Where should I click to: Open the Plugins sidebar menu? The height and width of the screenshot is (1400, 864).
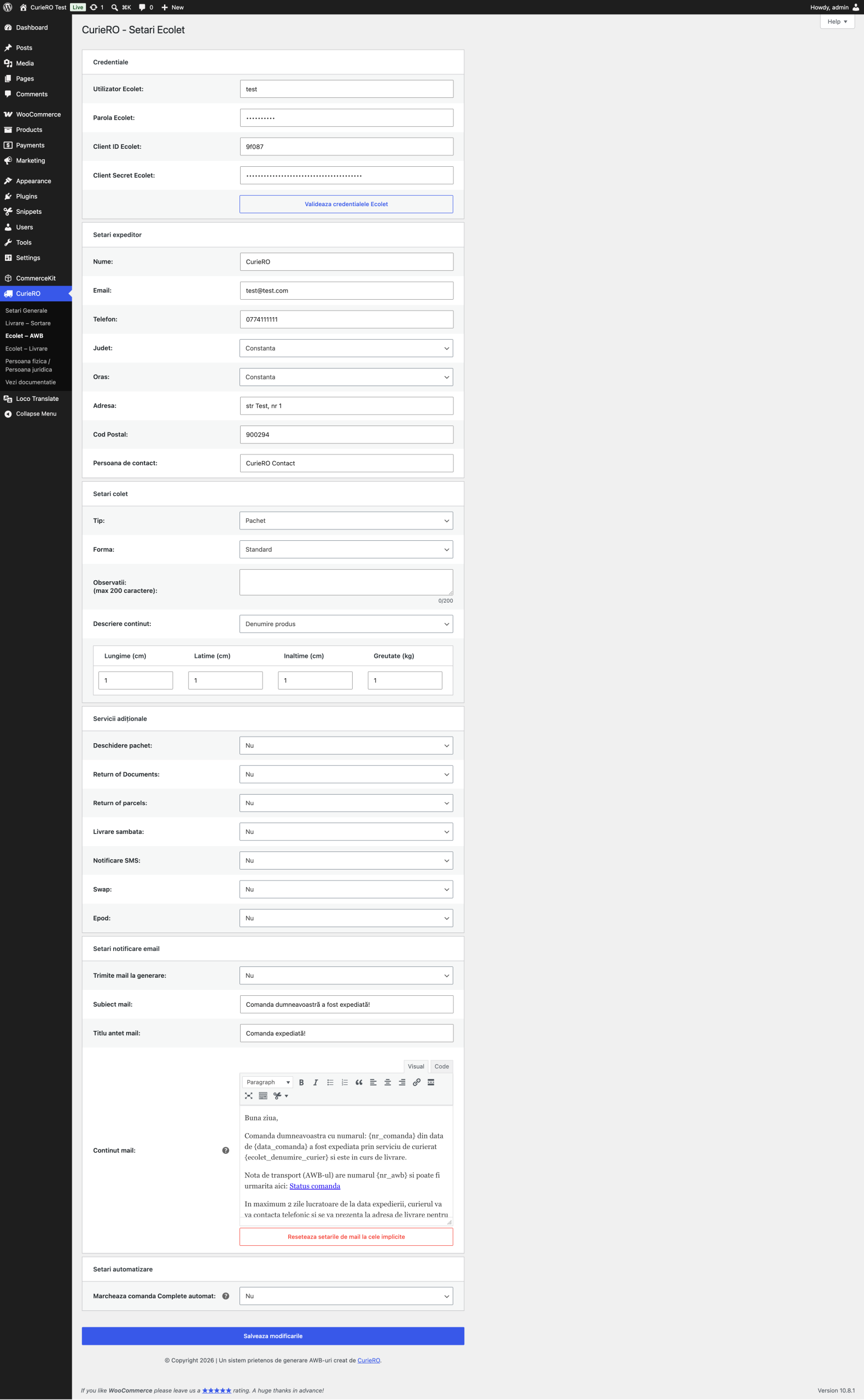coord(36,196)
